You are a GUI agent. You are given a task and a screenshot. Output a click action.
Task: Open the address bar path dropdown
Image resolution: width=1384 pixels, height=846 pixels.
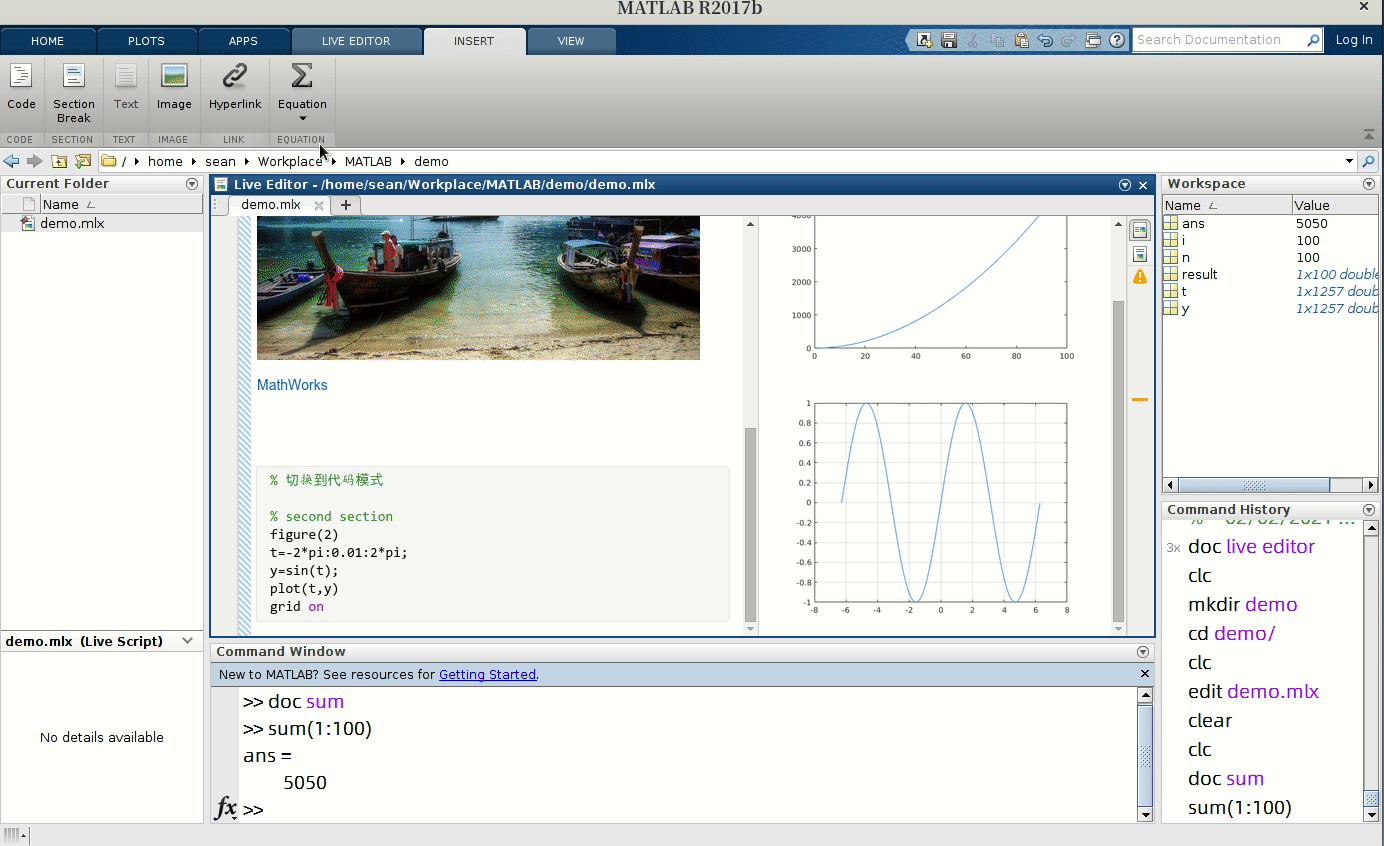click(1349, 161)
